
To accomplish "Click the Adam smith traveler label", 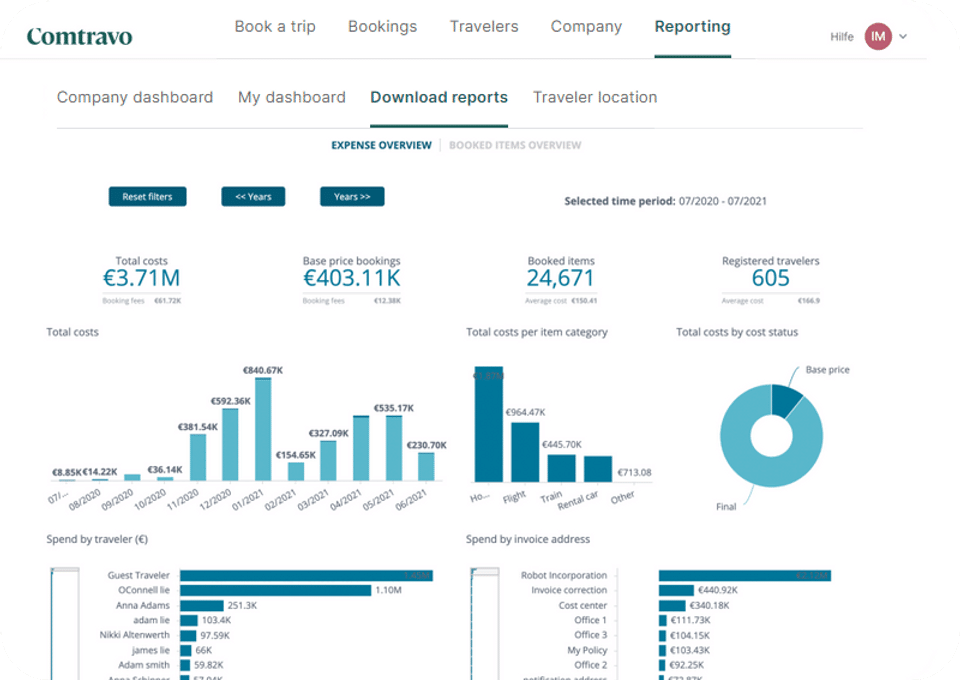I will (x=144, y=665).
